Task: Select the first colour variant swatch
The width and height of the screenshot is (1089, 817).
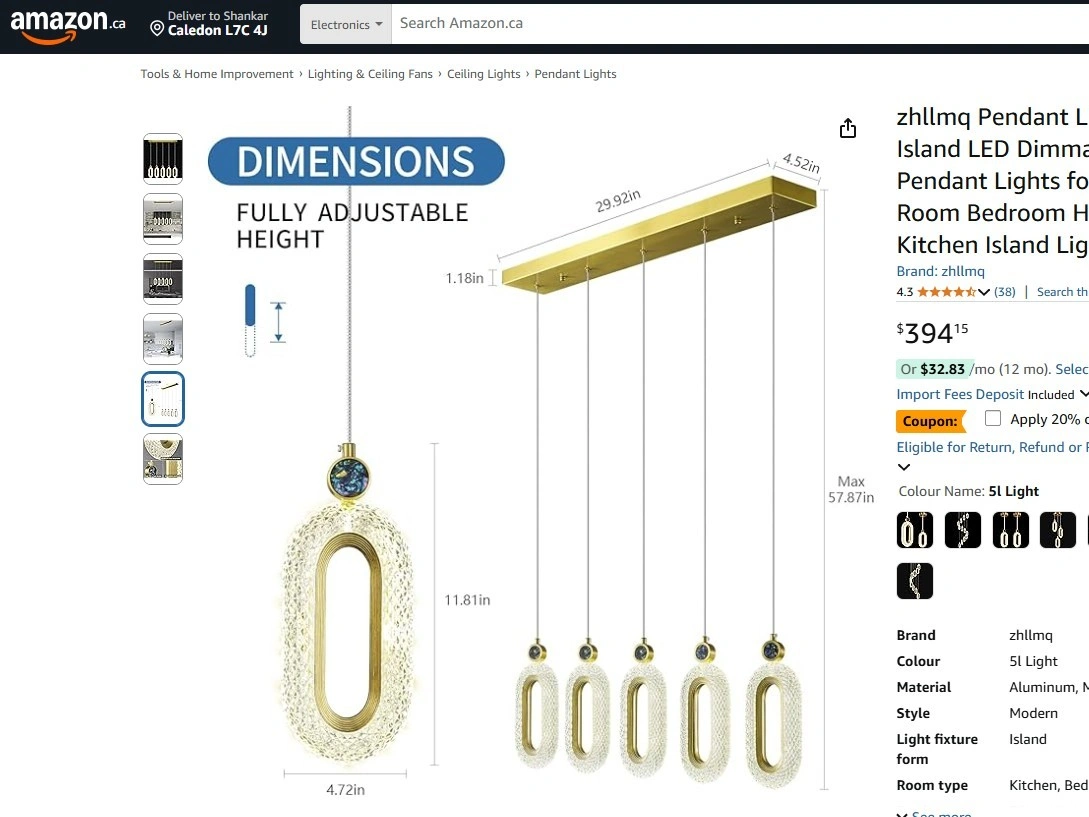Action: [915, 529]
